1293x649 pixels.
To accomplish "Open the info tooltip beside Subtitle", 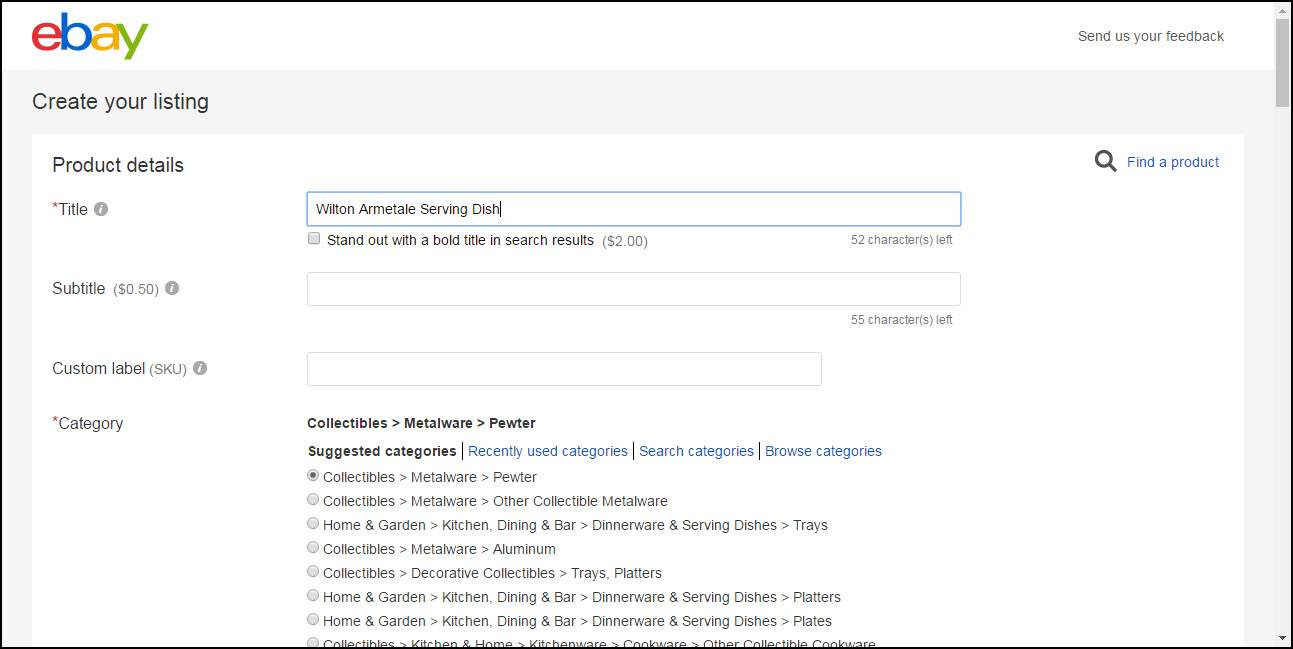I will 171,288.
